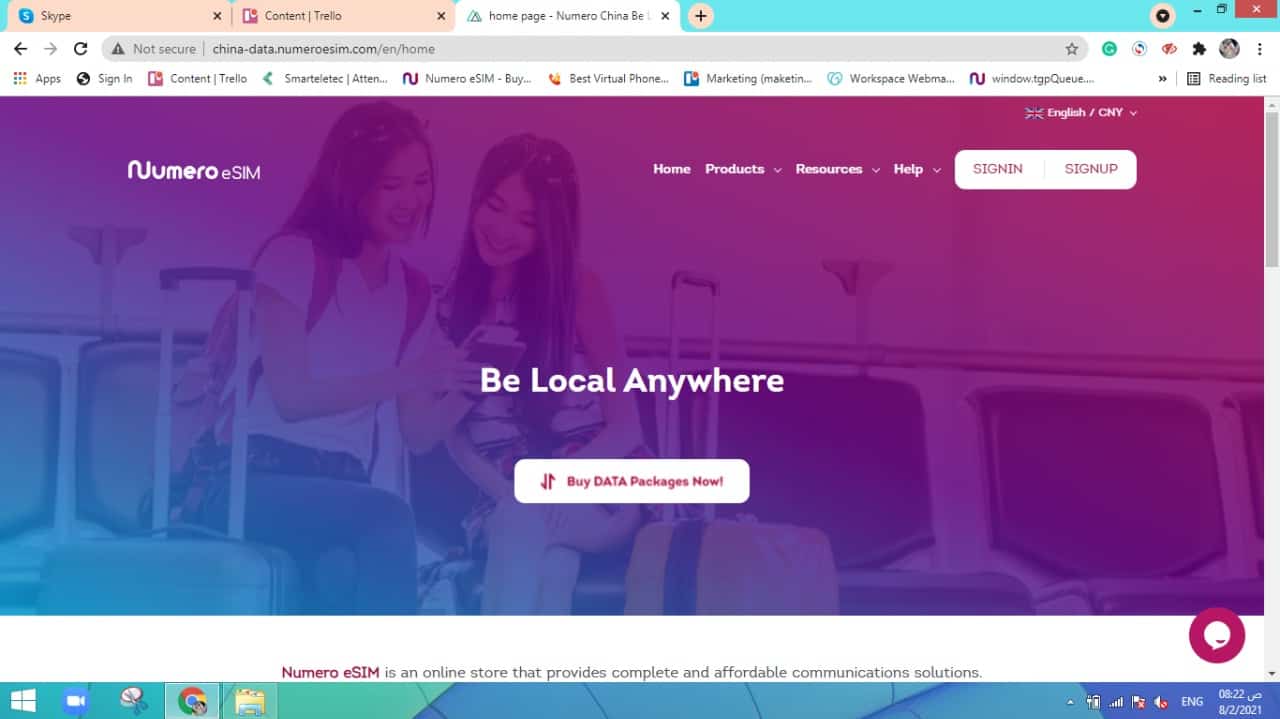
Task: Go to the Home navigation item
Action: (671, 169)
